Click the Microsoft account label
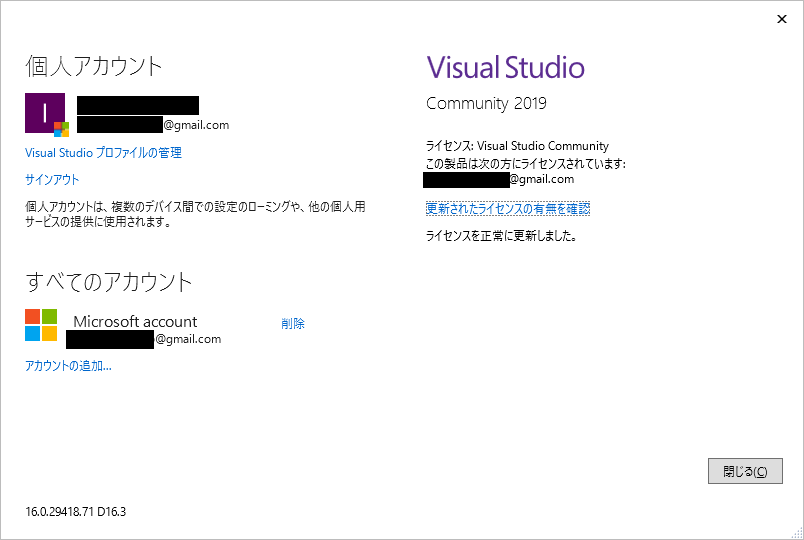The image size is (804, 540). (135, 322)
